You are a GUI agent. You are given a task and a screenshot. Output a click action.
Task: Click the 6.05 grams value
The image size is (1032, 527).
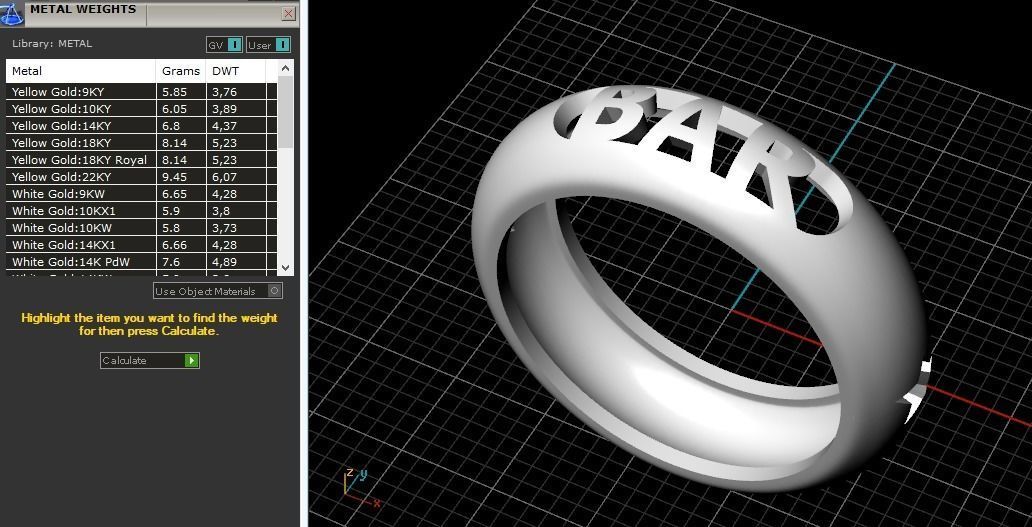click(174, 109)
